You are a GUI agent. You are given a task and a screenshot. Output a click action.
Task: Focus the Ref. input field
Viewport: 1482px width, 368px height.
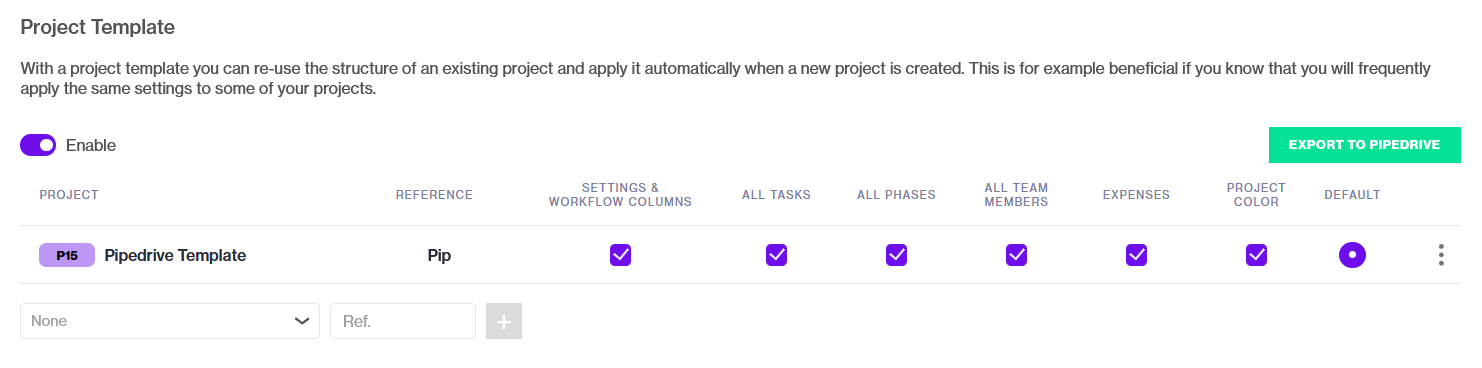[403, 321]
